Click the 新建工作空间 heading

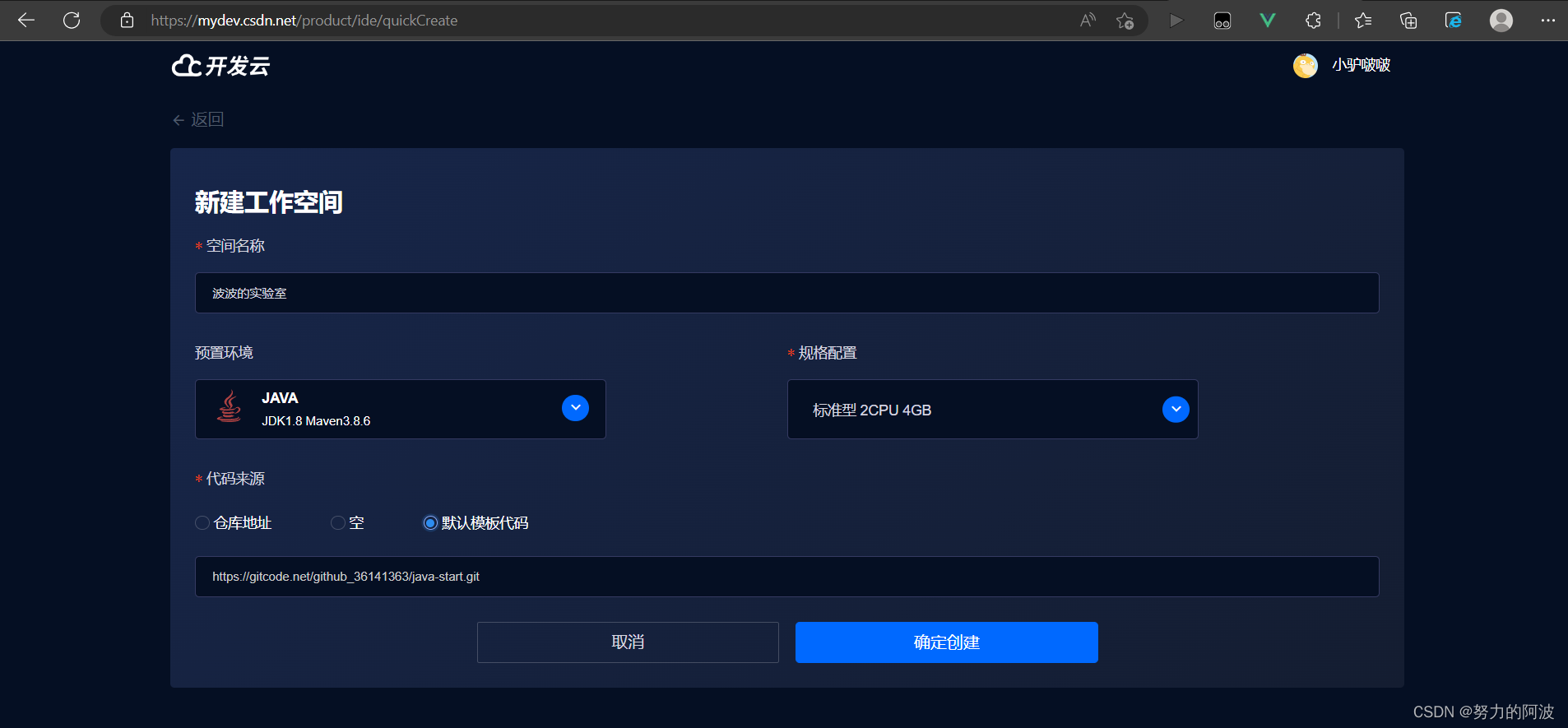(268, 202)
